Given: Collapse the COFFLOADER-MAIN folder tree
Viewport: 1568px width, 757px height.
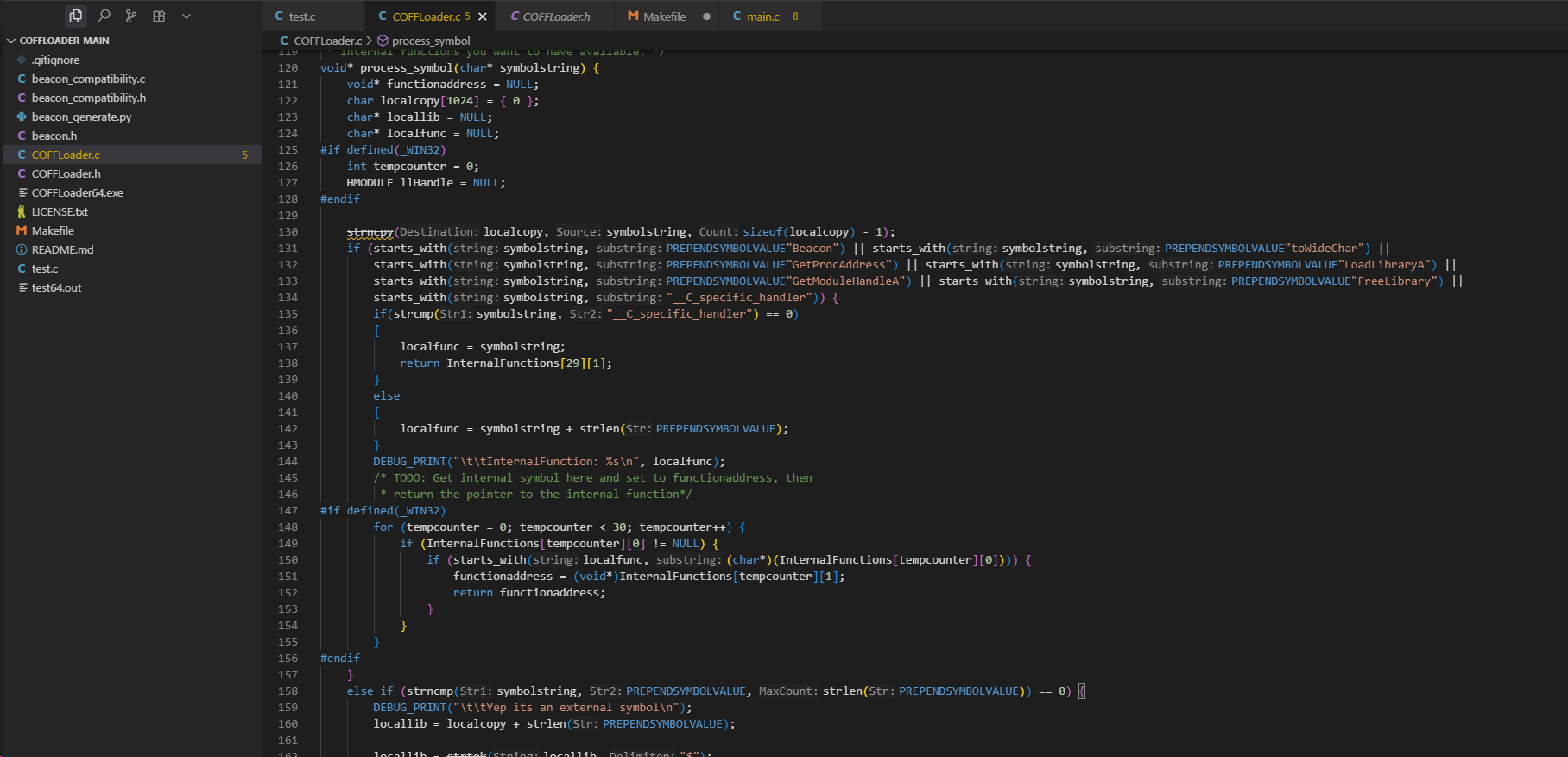Looking at the screenshot, I should click(x=11, y=41).
